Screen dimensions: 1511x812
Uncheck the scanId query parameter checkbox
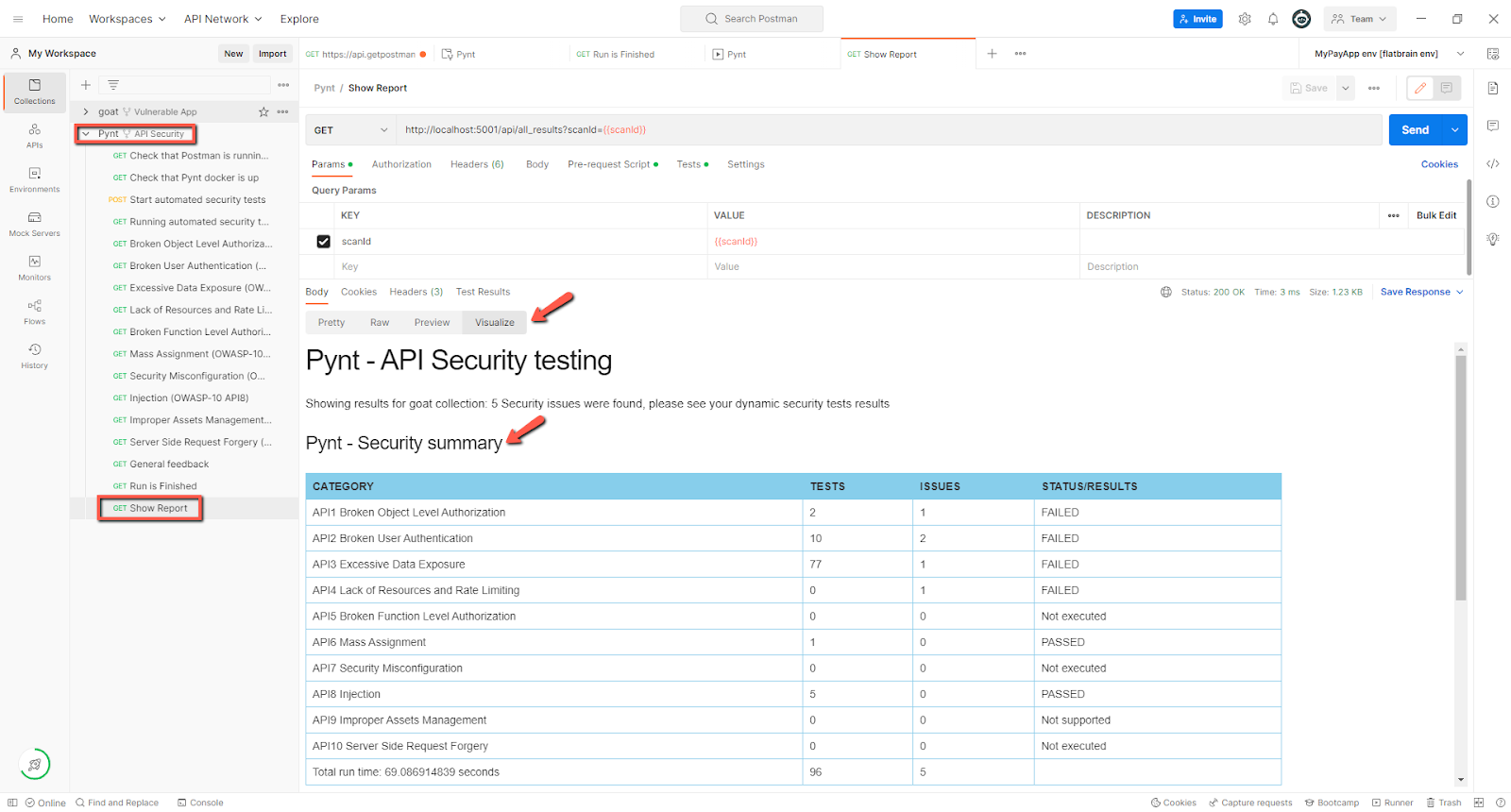pyautogui.click(x=323, y=242)
